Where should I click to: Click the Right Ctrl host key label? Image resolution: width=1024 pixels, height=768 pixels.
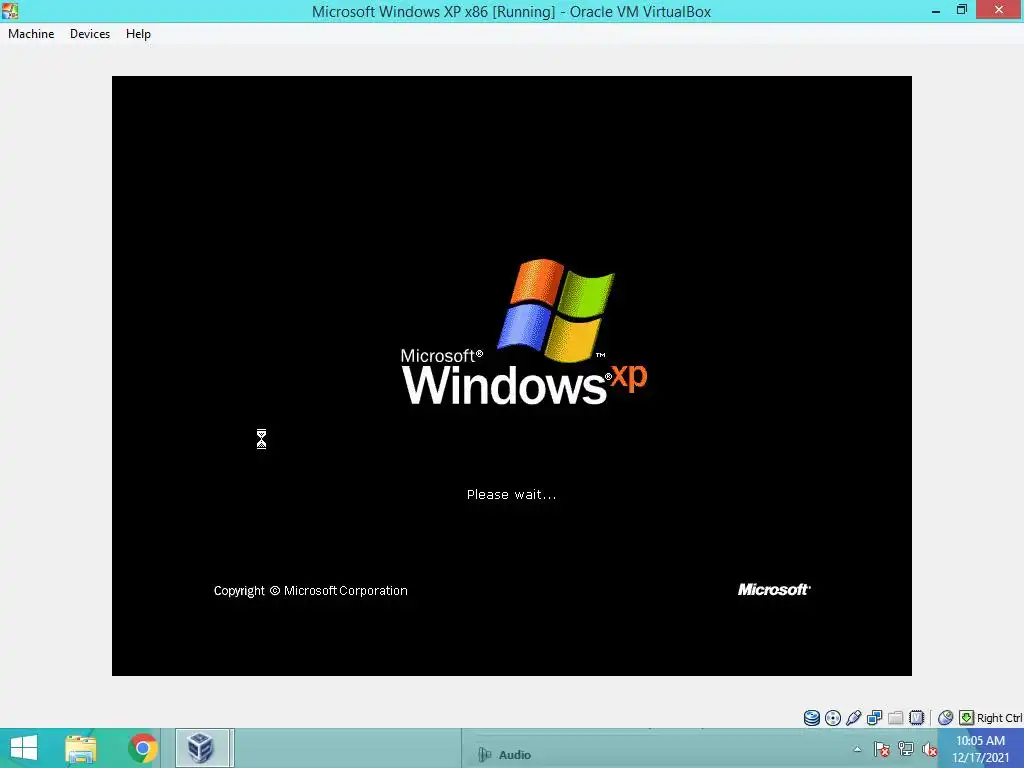coord(999,718)
